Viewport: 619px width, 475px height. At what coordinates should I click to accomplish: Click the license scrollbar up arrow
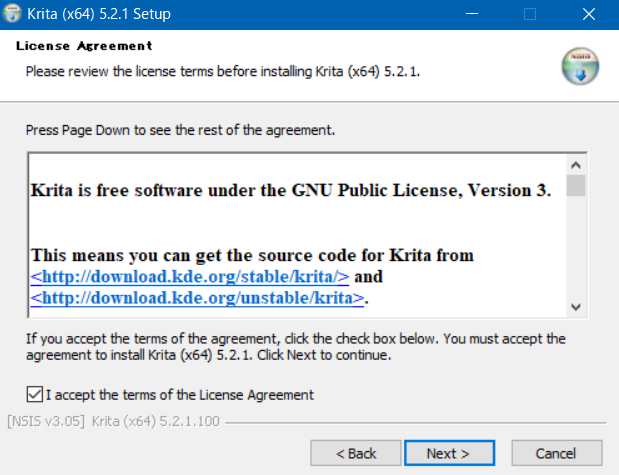[x=576, y=165]
